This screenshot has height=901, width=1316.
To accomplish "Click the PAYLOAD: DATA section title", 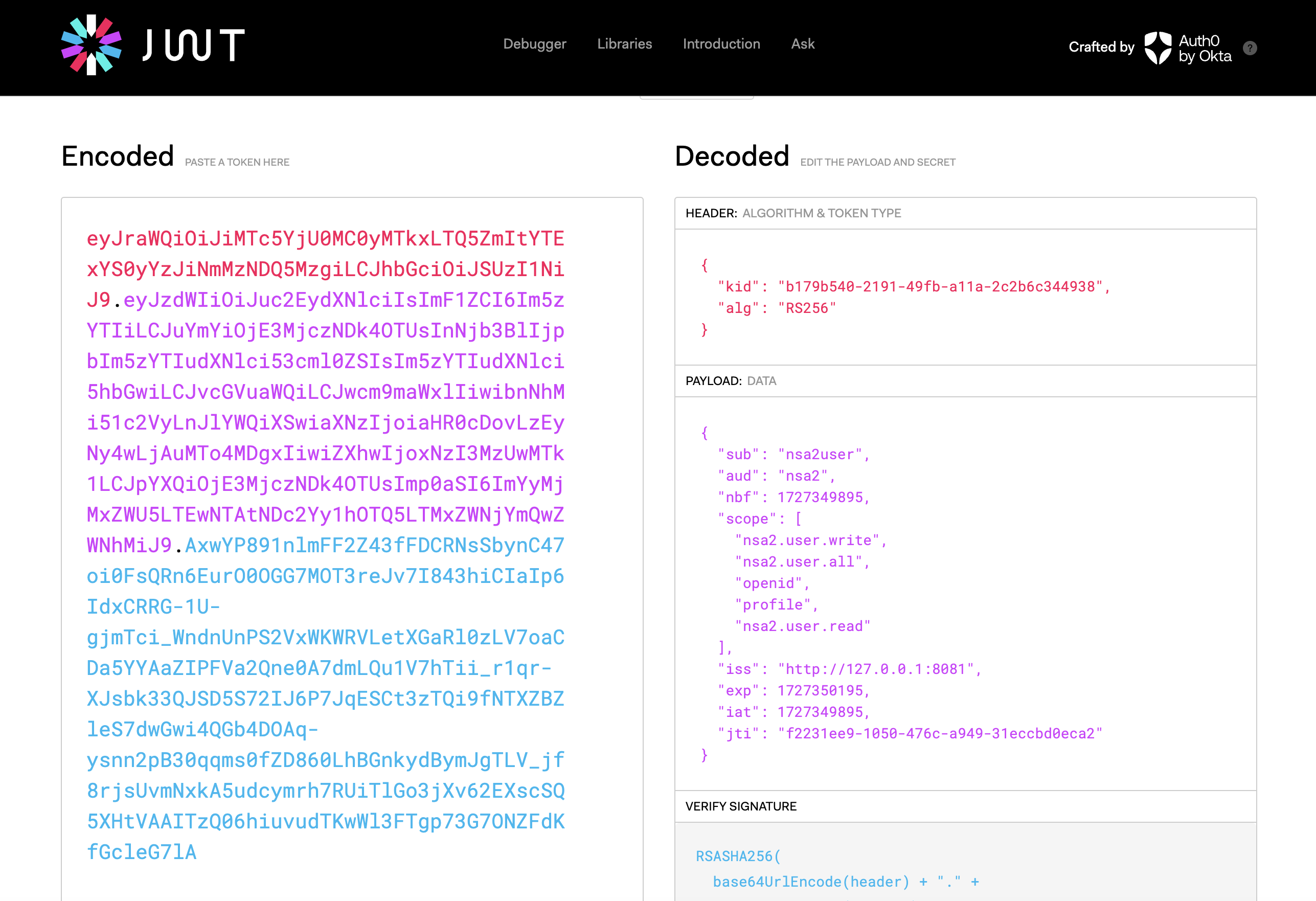I will [x=731, y=381].
